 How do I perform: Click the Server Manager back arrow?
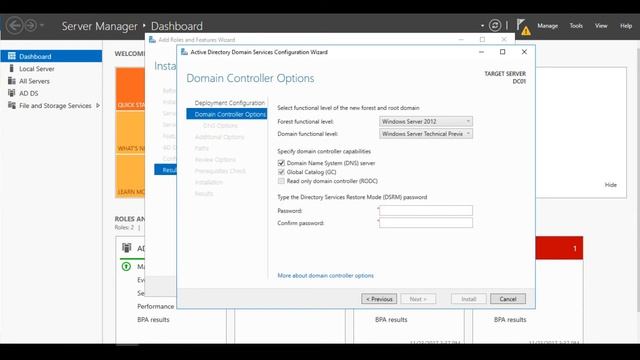click(15, 26)
